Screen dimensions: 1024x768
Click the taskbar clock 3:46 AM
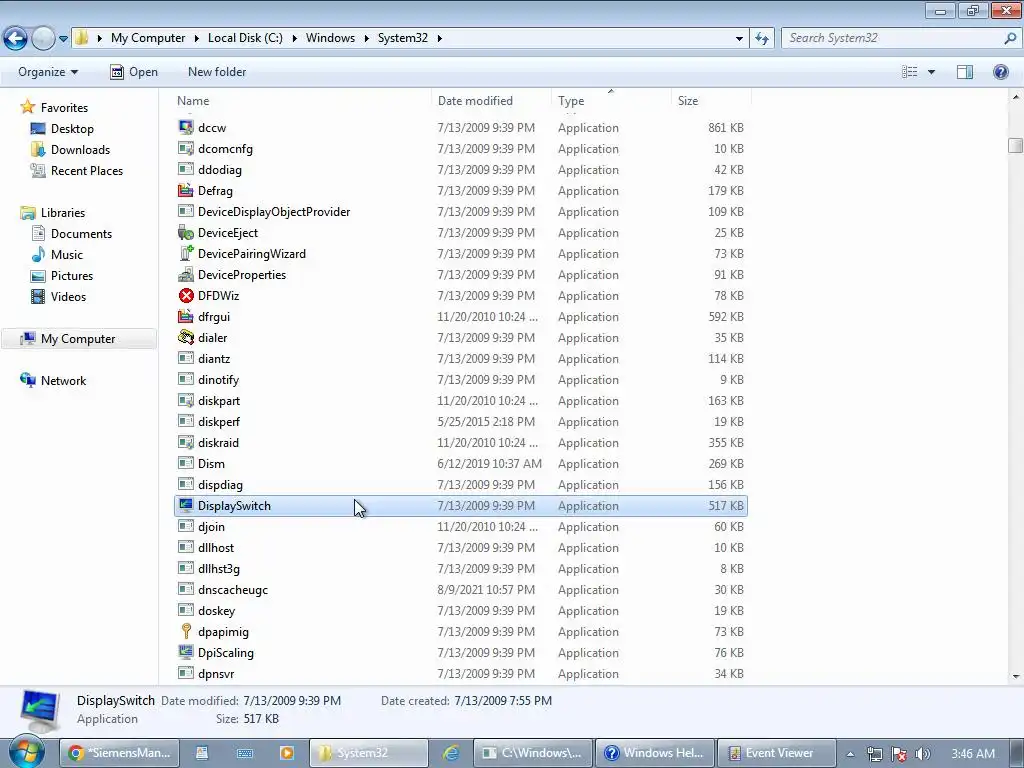[x=973, y=754]
